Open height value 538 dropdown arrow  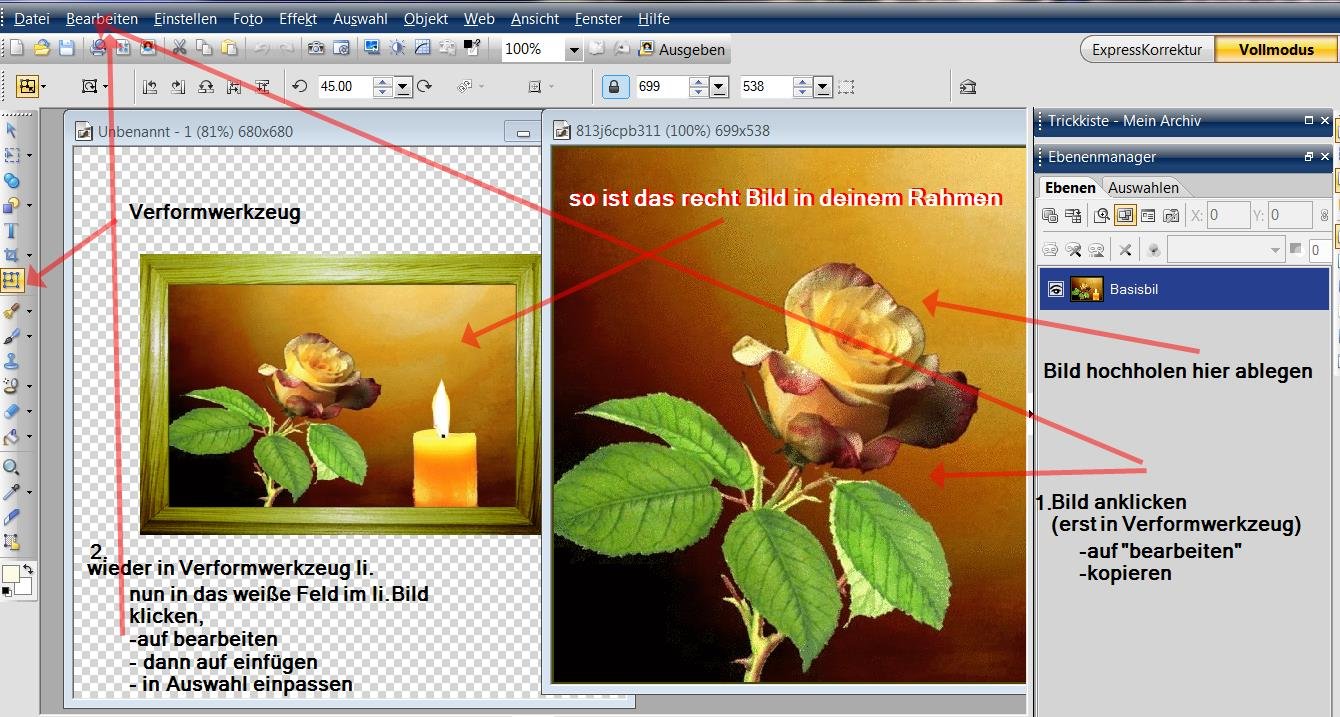823,87
